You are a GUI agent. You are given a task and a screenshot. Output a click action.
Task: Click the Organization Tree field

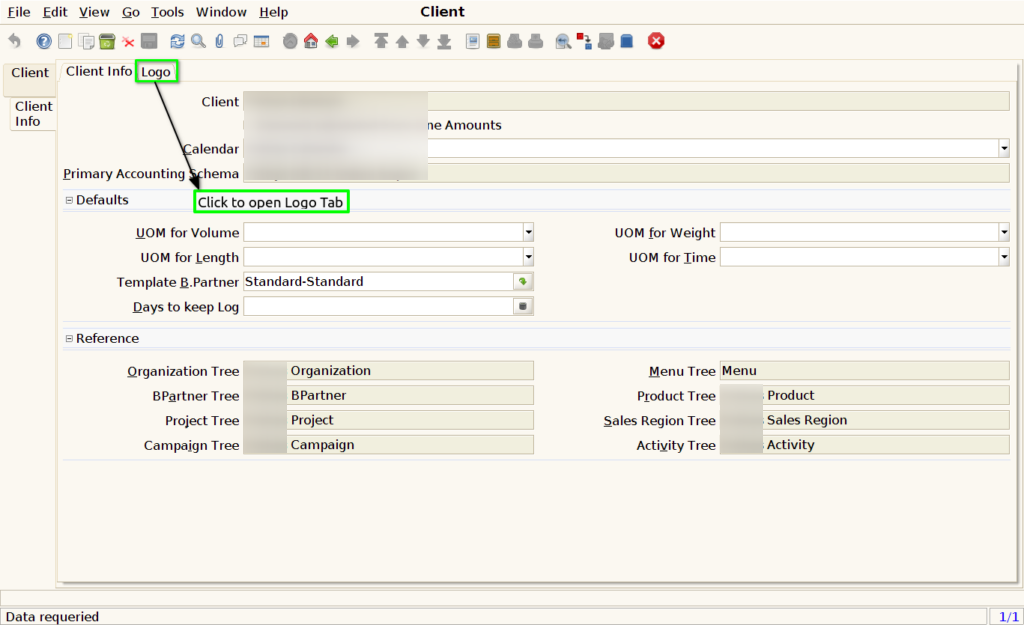click(x=388, y=370)
